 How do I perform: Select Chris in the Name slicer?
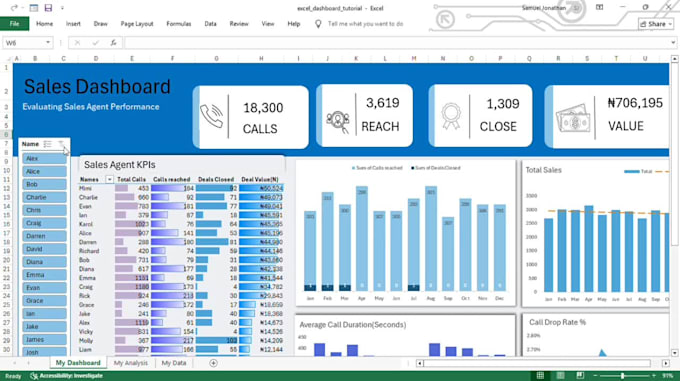pos(44,210)
